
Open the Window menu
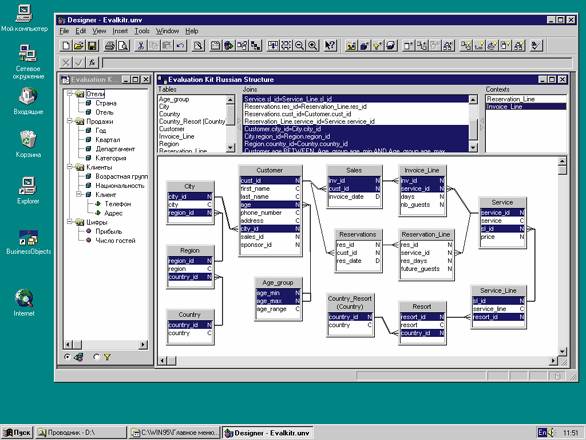click(167, 31)
